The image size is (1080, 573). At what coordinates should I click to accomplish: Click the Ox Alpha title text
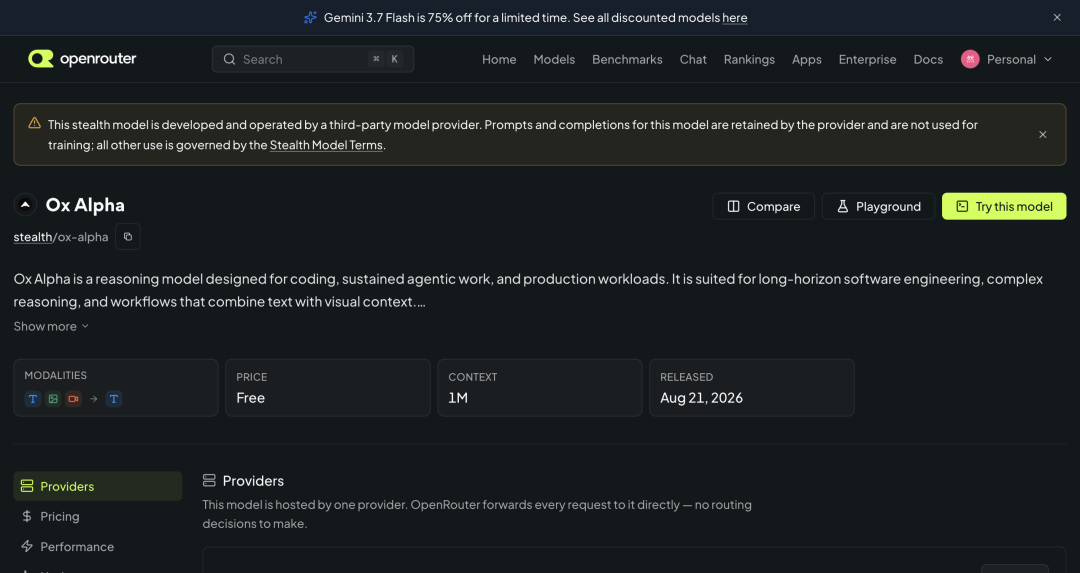tap(85, 205)
